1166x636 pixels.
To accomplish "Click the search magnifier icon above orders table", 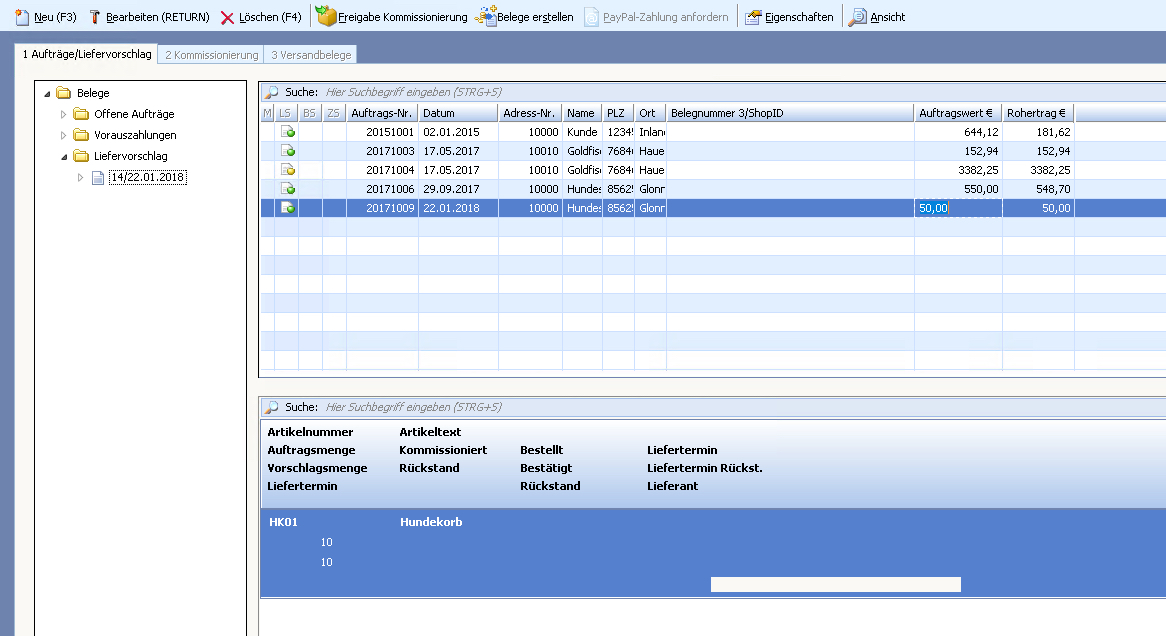I will click(x=270, y=92).
